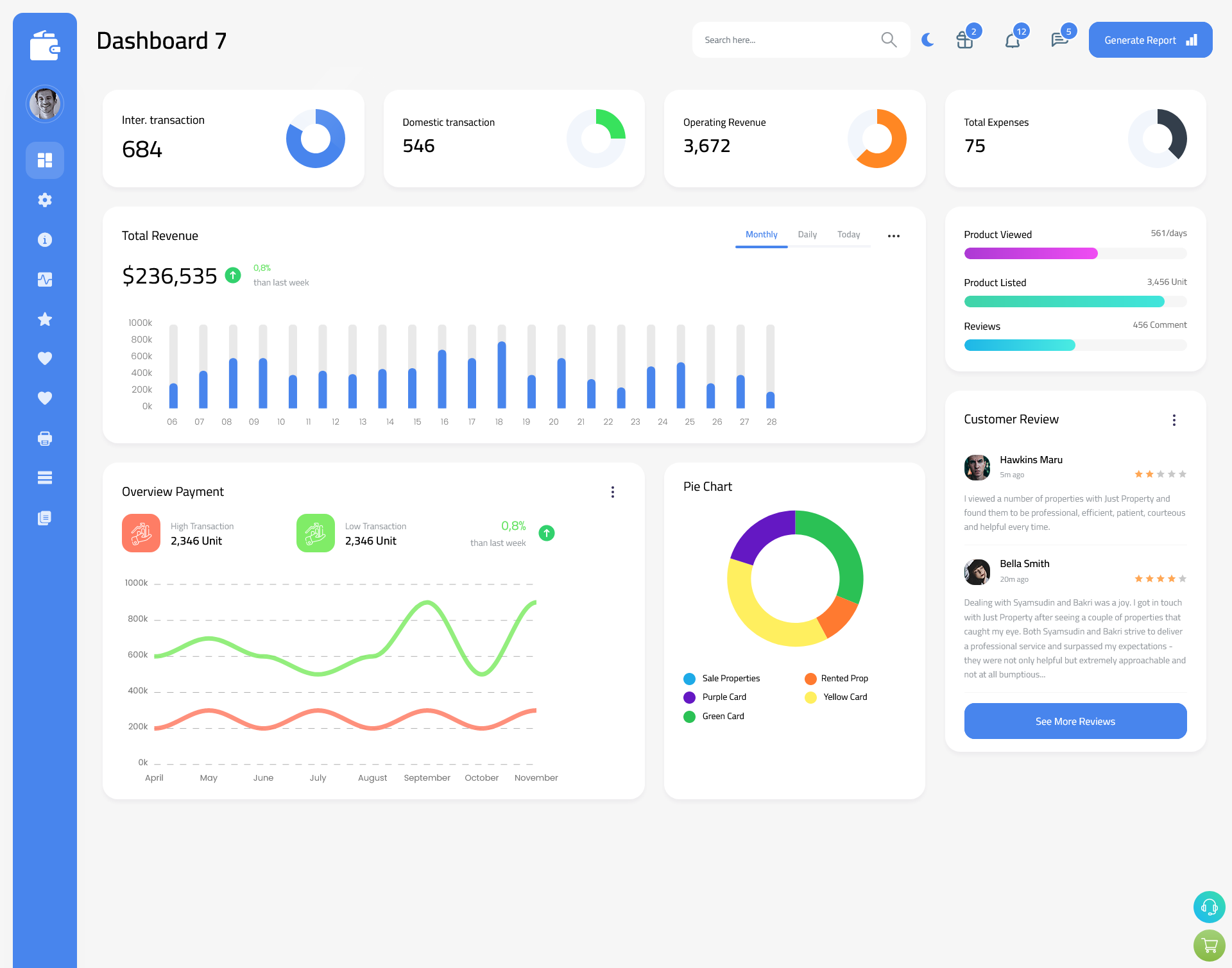Select the list/menu lines icon
This screenshot has width=1232, height=968.
point(44,477)
